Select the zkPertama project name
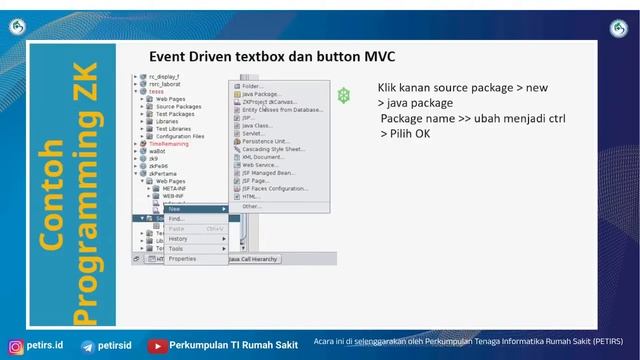 point(163,173)
